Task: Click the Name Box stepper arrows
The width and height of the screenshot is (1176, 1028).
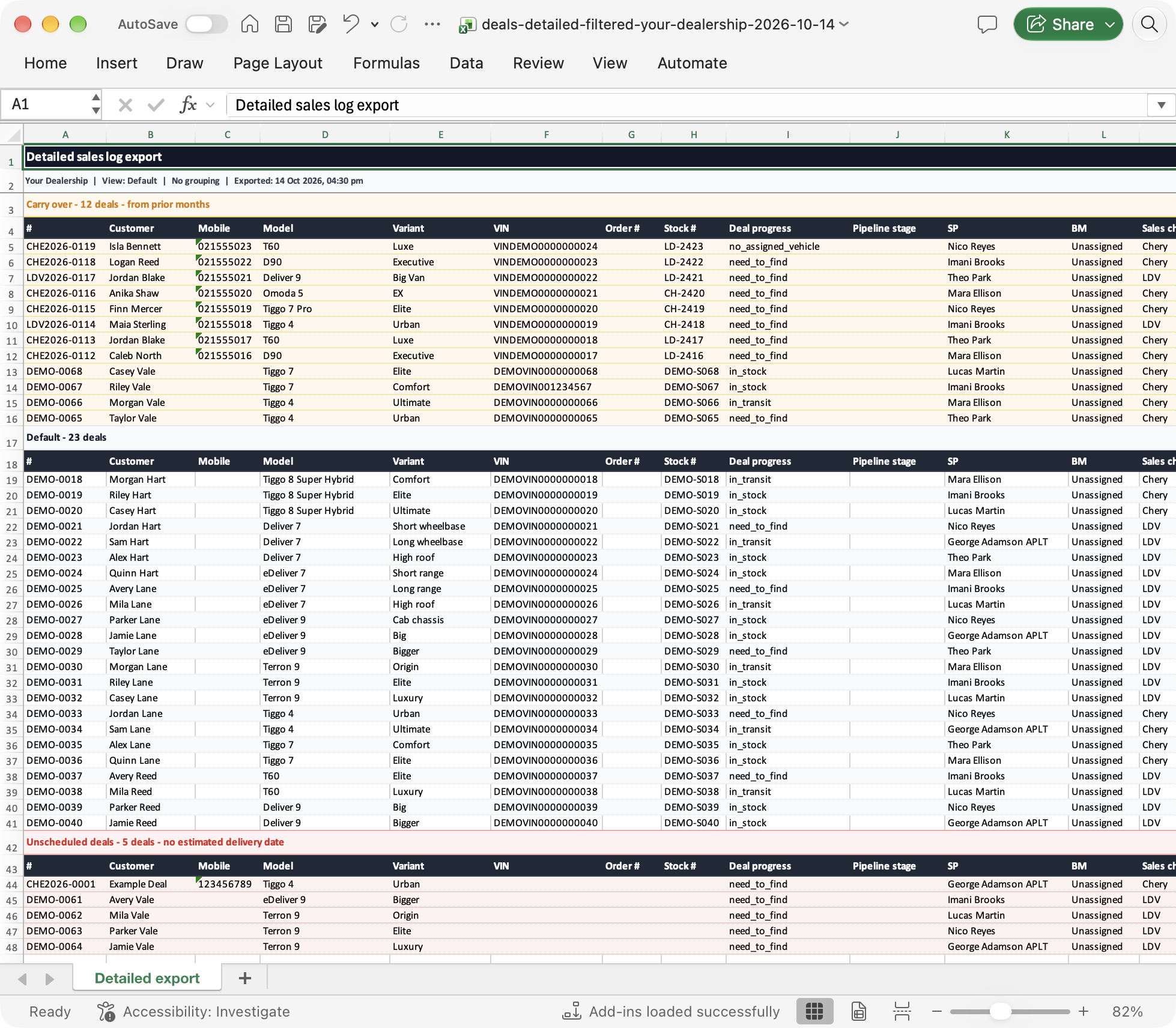Action: [95, 104]
